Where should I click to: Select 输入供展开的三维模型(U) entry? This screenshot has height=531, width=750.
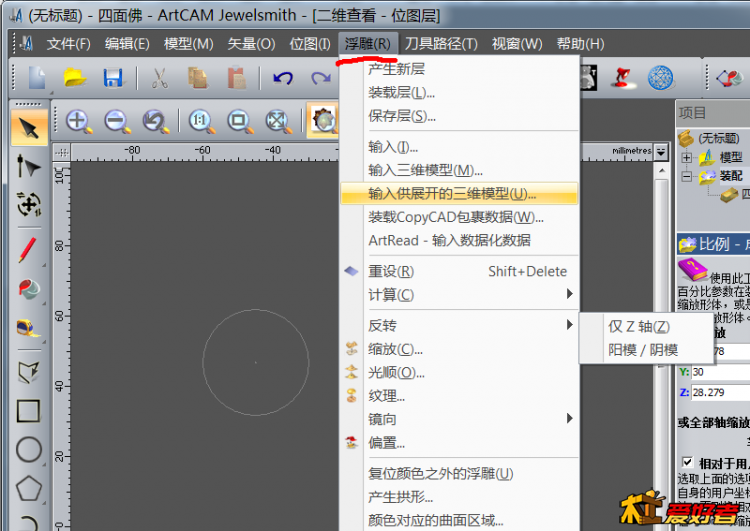click(x=459, y=193)
